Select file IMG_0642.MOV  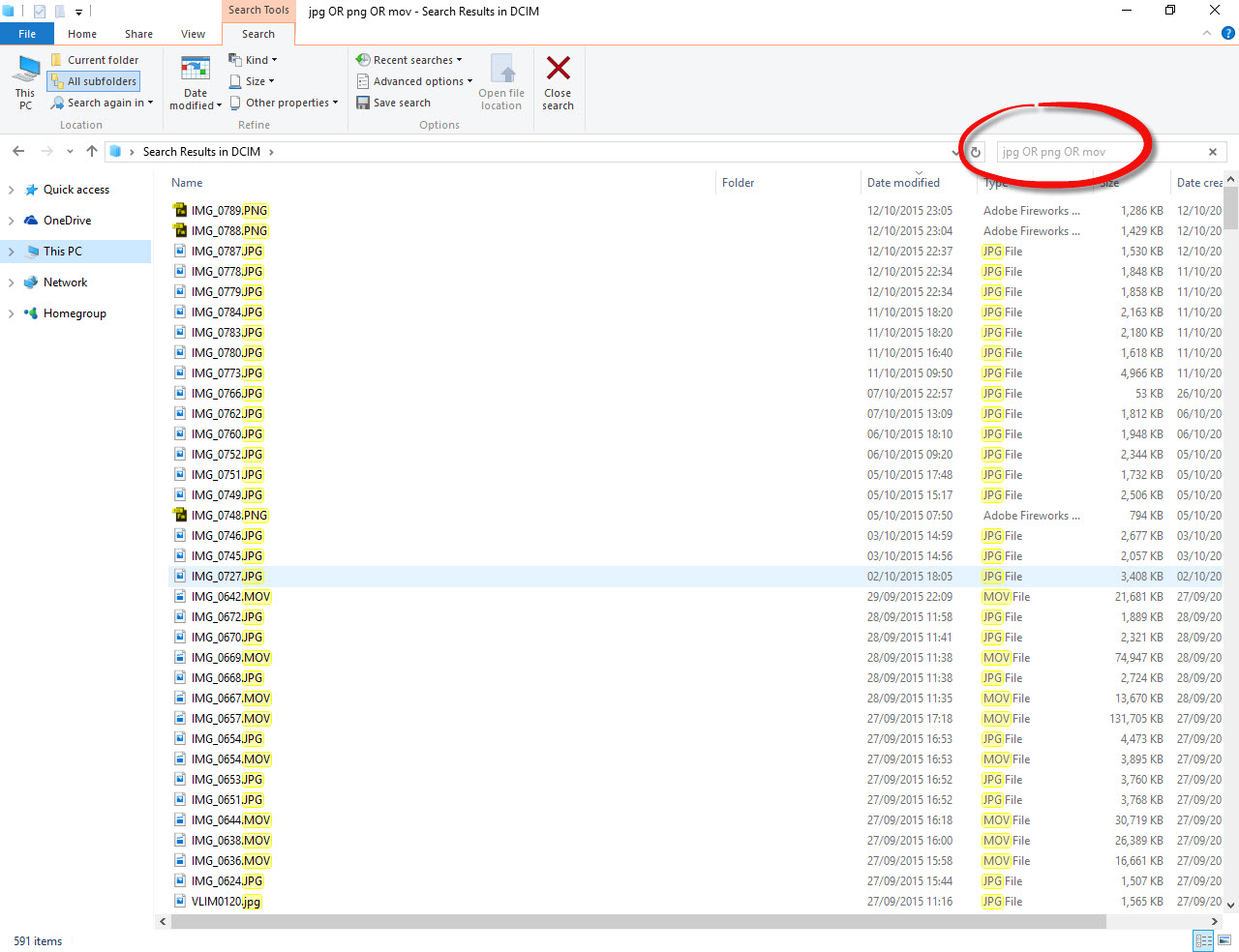[230, 597]
